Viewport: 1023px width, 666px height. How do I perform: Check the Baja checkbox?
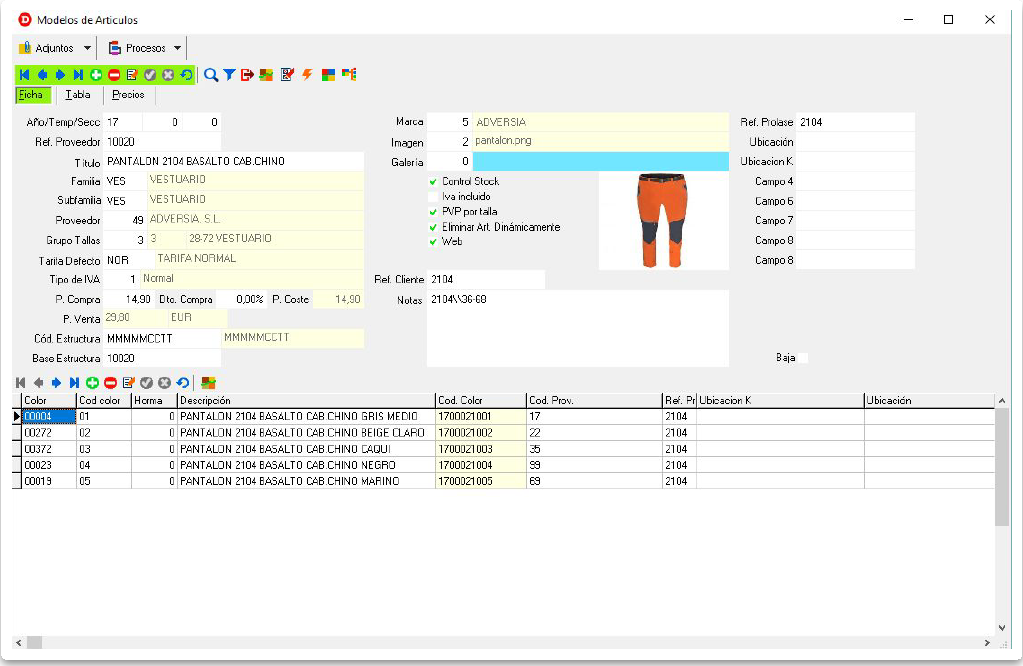pos(802,358)
